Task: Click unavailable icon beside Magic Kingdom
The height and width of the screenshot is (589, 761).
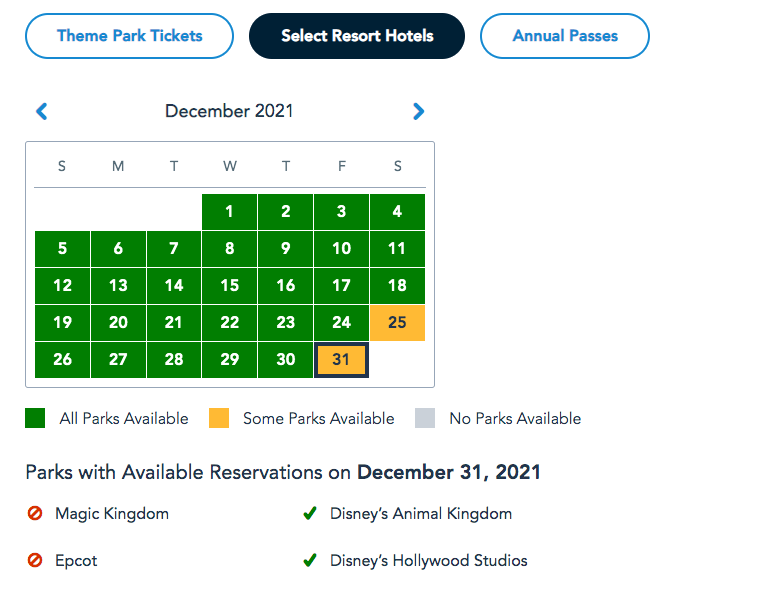Action: coord(35,514)
